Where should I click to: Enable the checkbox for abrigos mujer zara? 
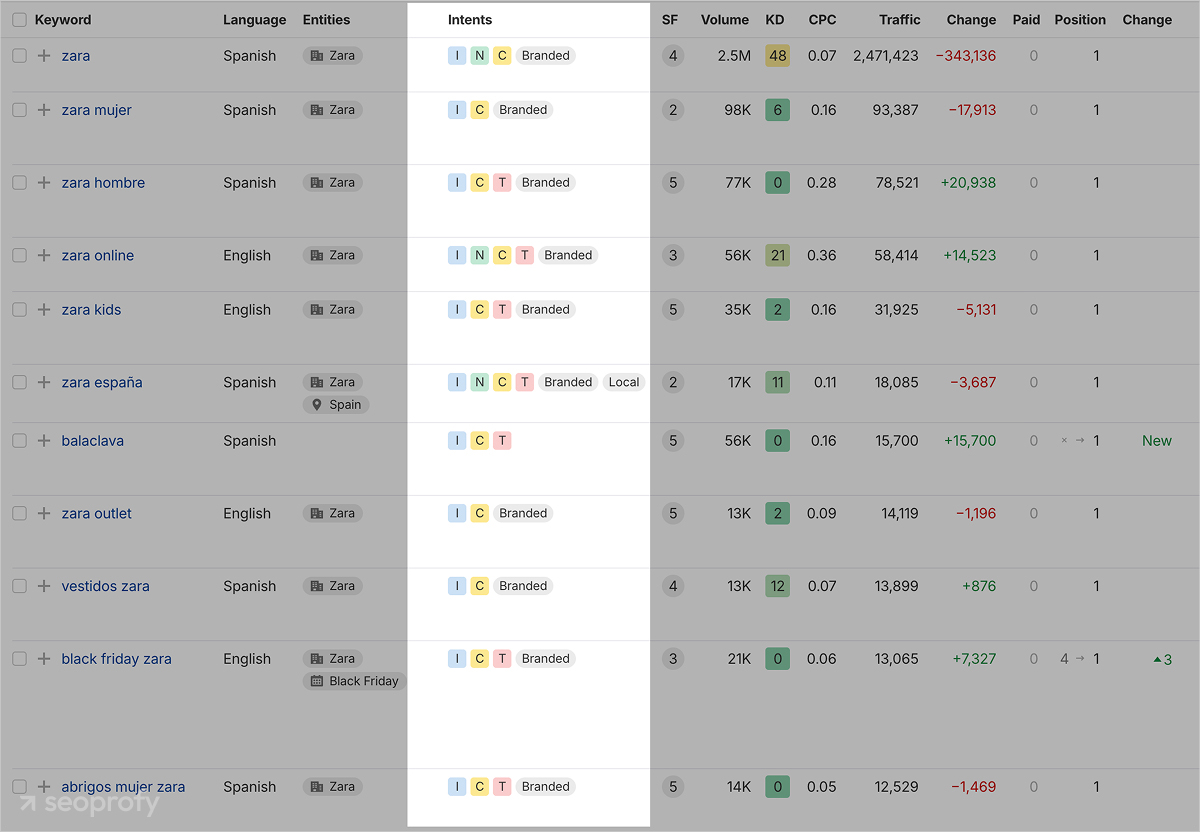[x=19, y=787]
